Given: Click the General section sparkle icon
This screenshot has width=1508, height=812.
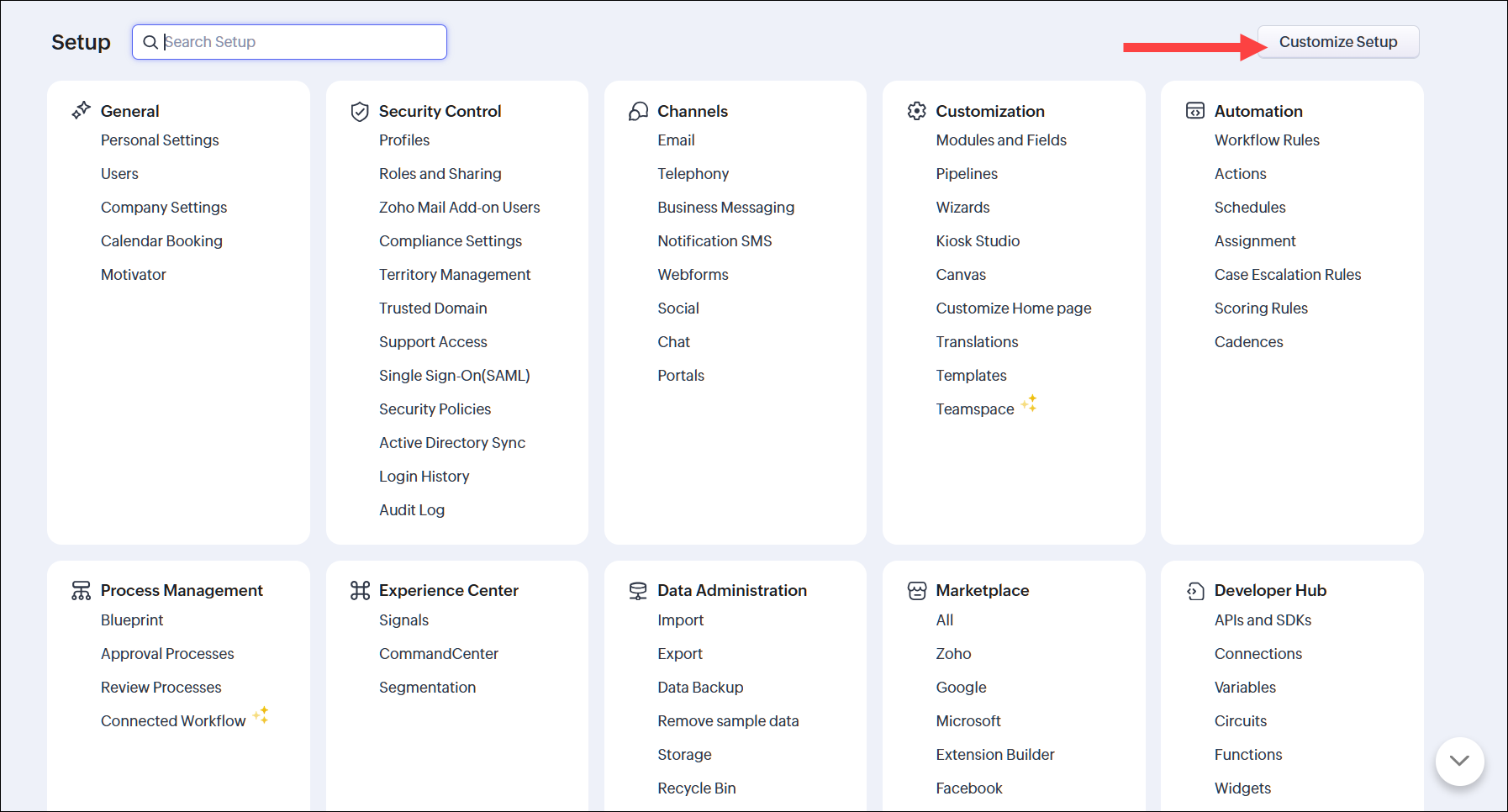Looking at the screenshot, I should (81, 110).
